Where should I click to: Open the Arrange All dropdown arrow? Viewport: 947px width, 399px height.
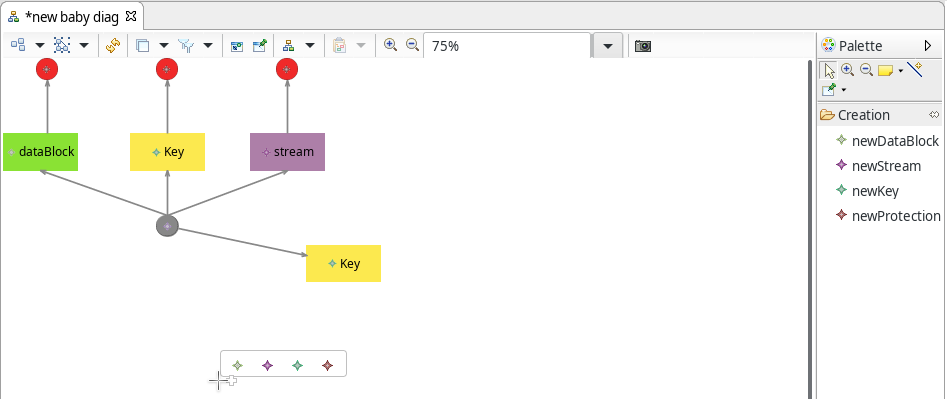pyautogui.click(x=40, y=45)
